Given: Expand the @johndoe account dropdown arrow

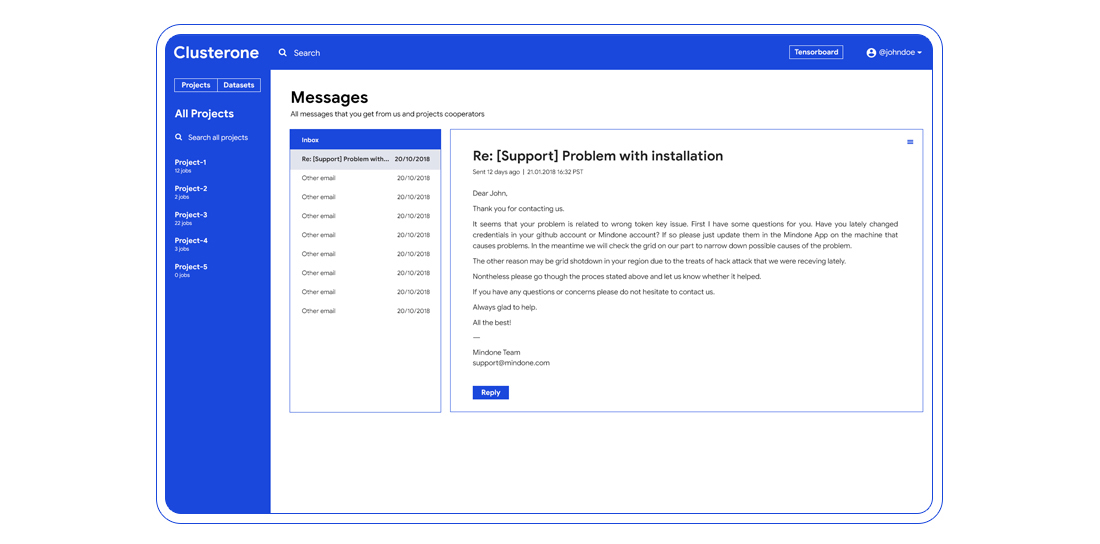Looking at the screenshot, I should [920, 53].
